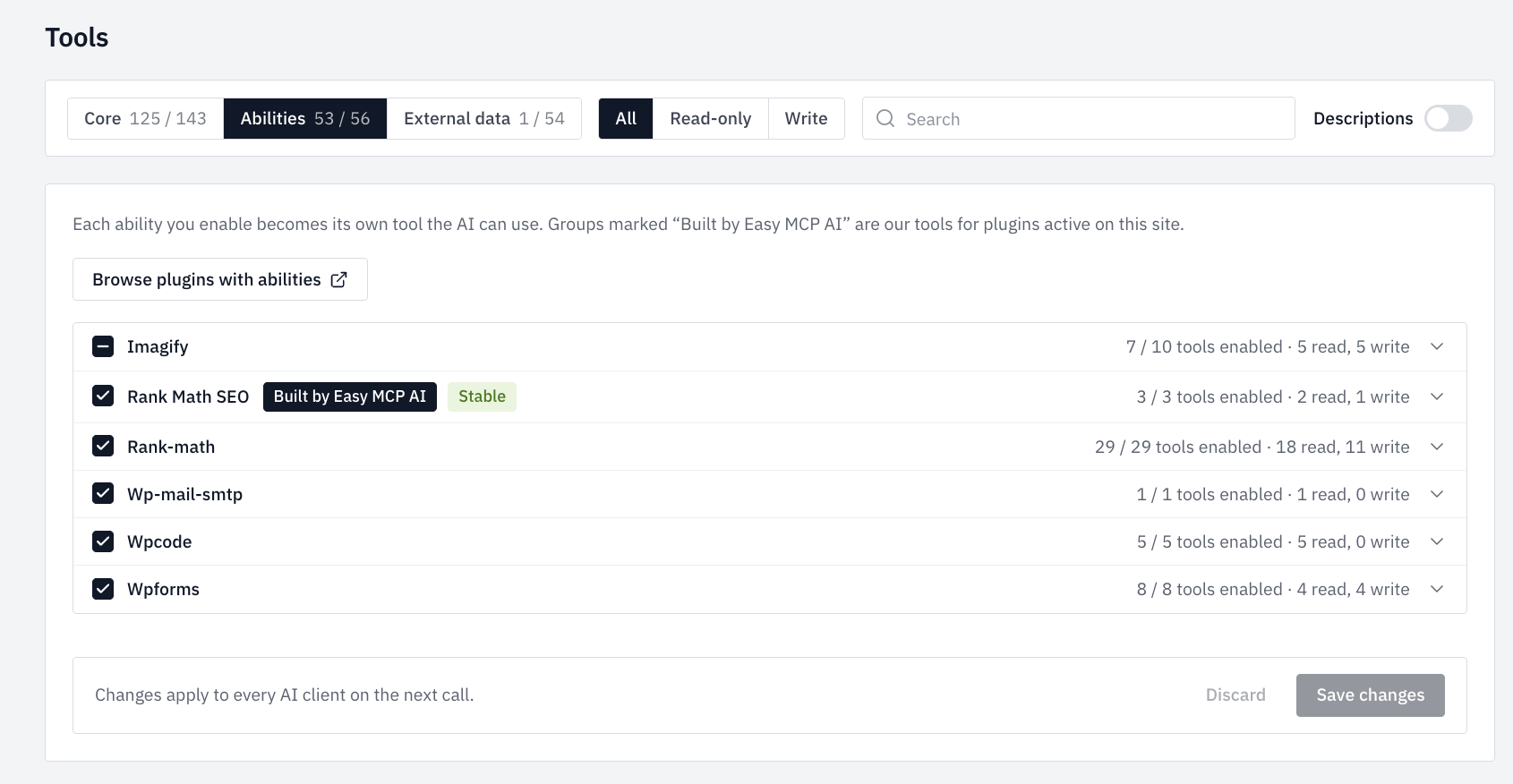This screenshot has height=784, width=1513.
Task: Switch to the Core tab
Action: (145, 118)
